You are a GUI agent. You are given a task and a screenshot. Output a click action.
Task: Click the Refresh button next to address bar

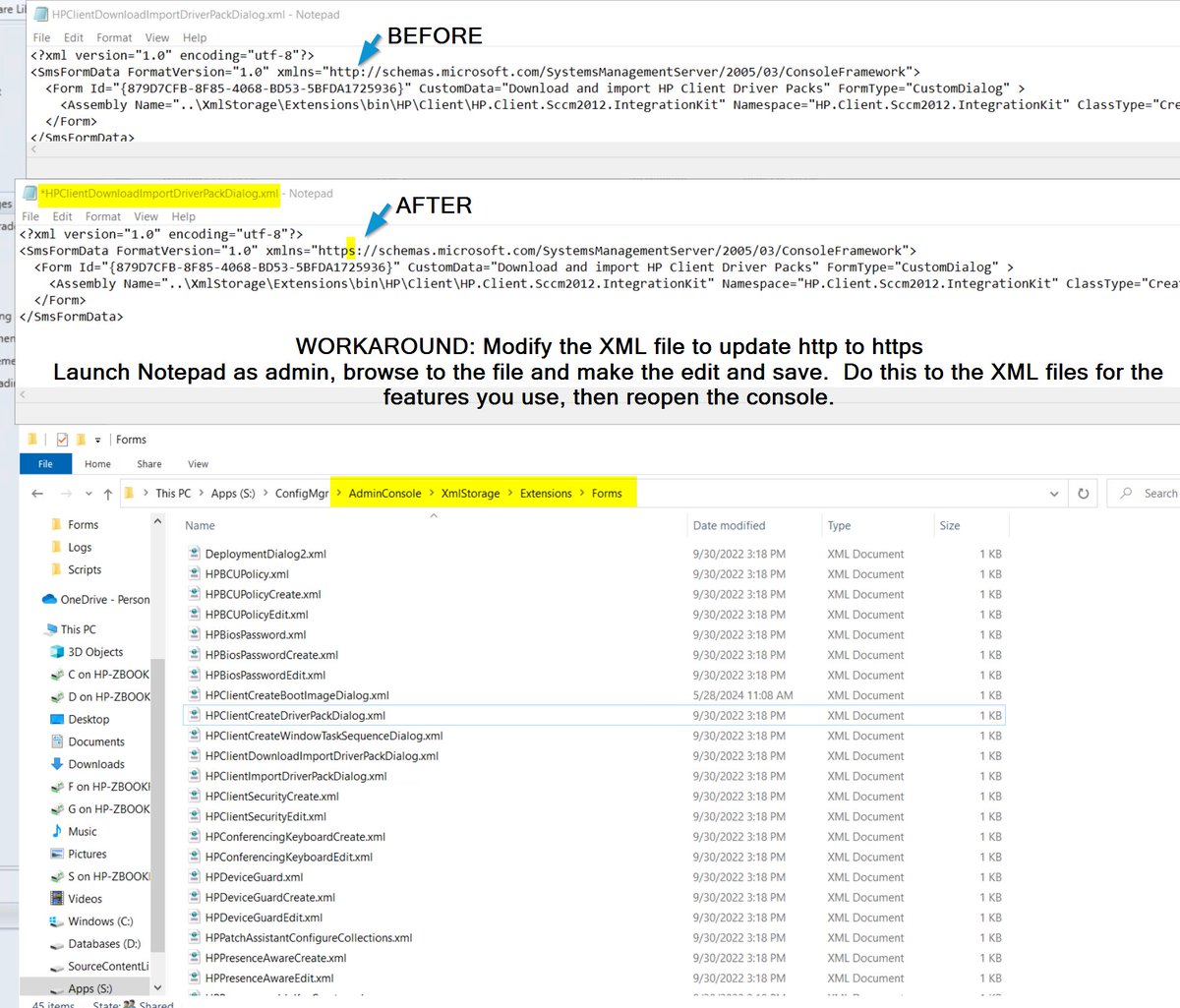tap(1084, 494)
